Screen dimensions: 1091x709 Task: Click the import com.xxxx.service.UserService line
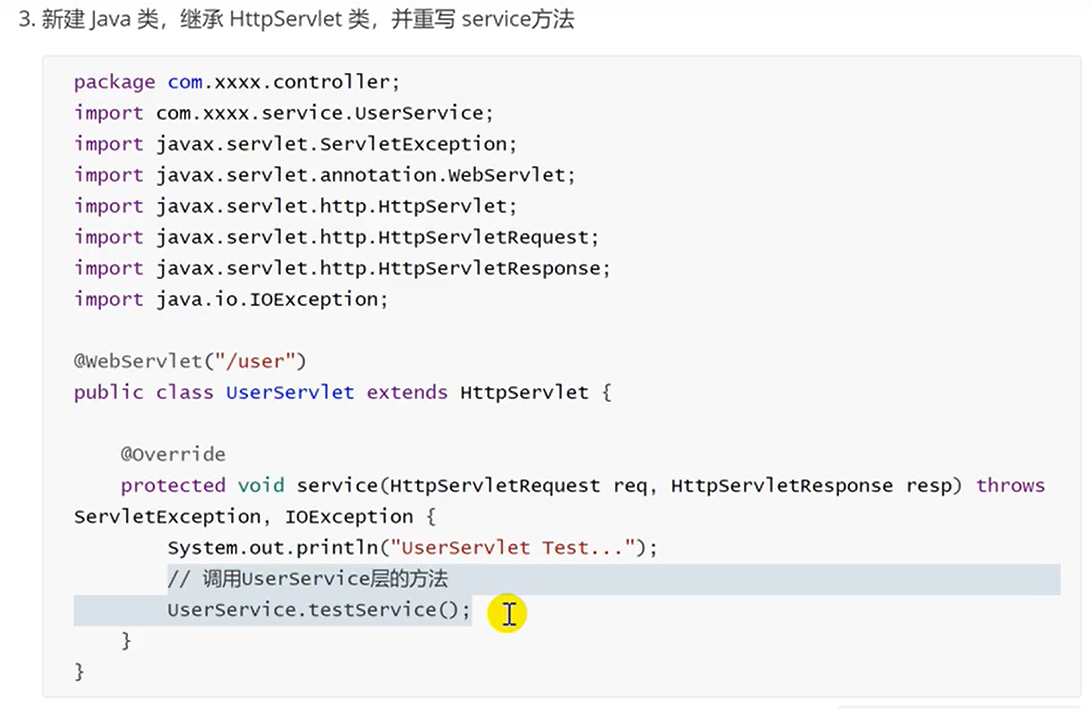click(283, 113)
